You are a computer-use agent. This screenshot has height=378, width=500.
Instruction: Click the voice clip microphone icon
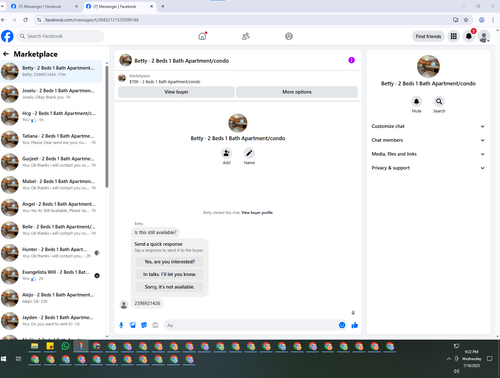(x=121, y=325)
